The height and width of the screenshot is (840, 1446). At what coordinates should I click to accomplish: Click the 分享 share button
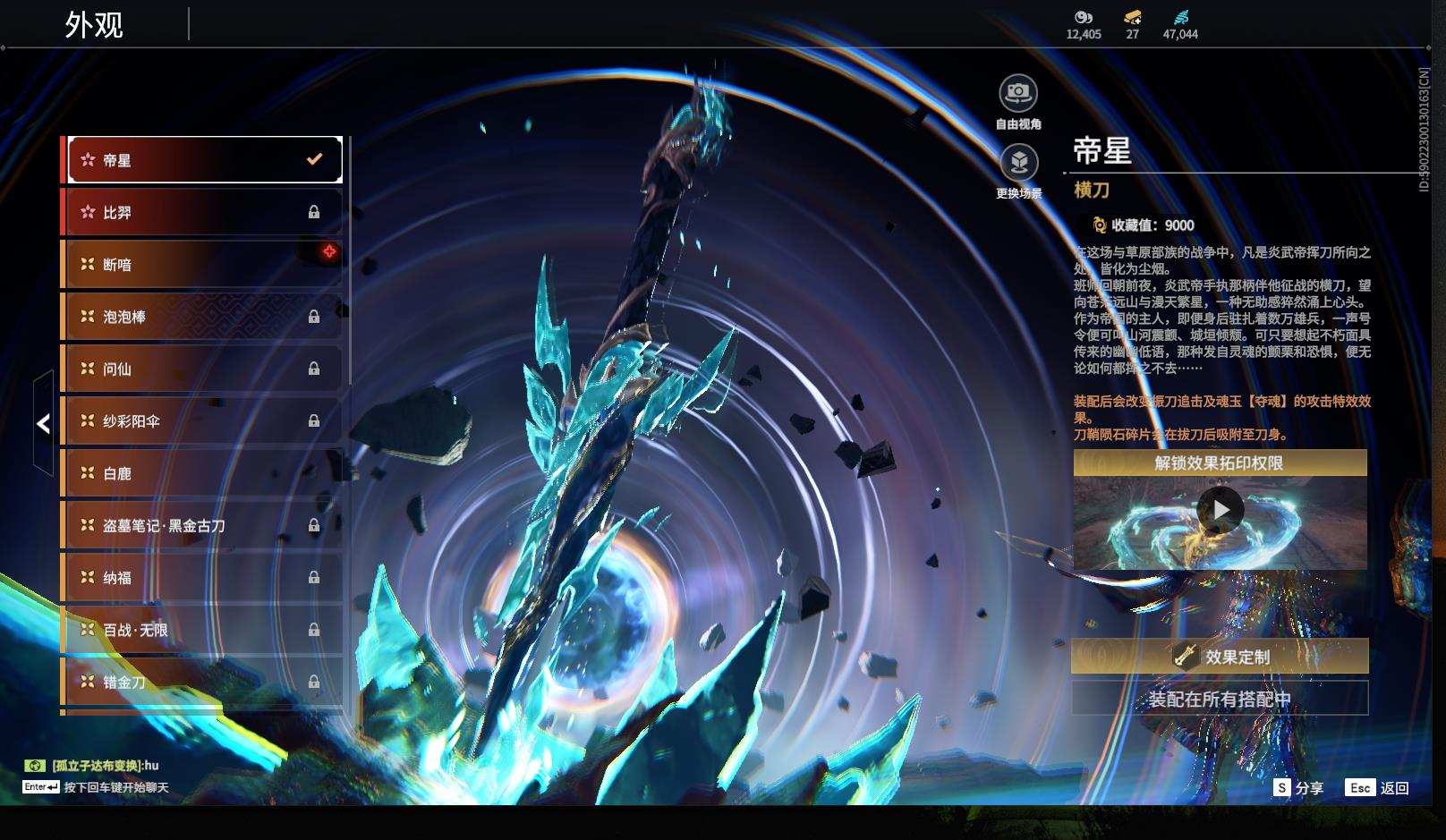point(1298,788)
